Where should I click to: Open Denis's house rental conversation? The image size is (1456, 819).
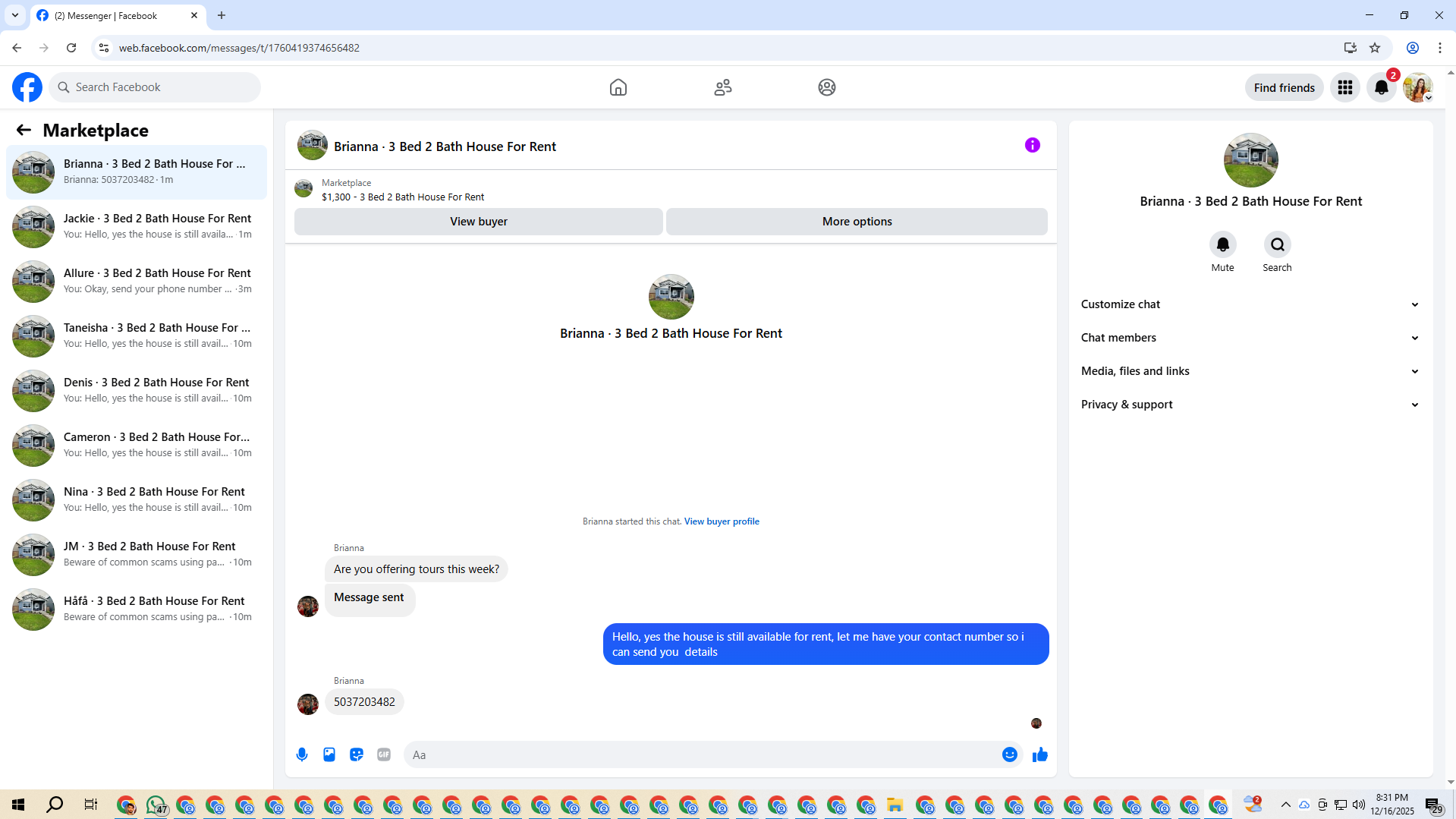coord(137,391)
